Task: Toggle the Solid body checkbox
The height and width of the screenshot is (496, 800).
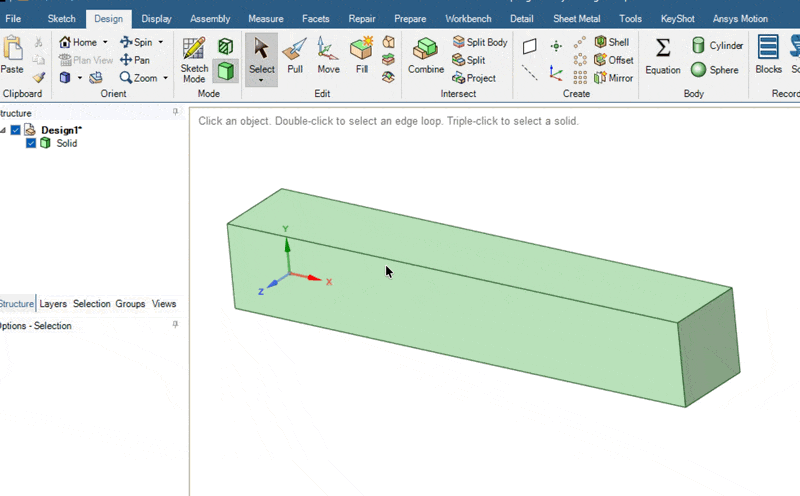Action: 31,143
